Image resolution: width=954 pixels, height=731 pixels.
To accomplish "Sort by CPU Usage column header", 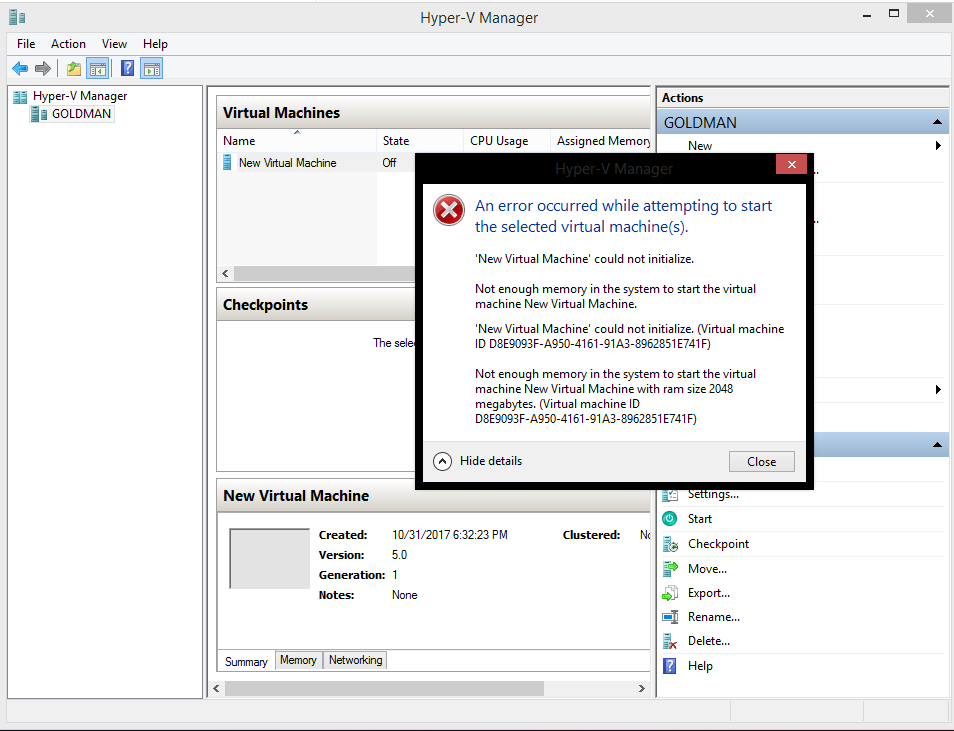I will coord(506,141).
